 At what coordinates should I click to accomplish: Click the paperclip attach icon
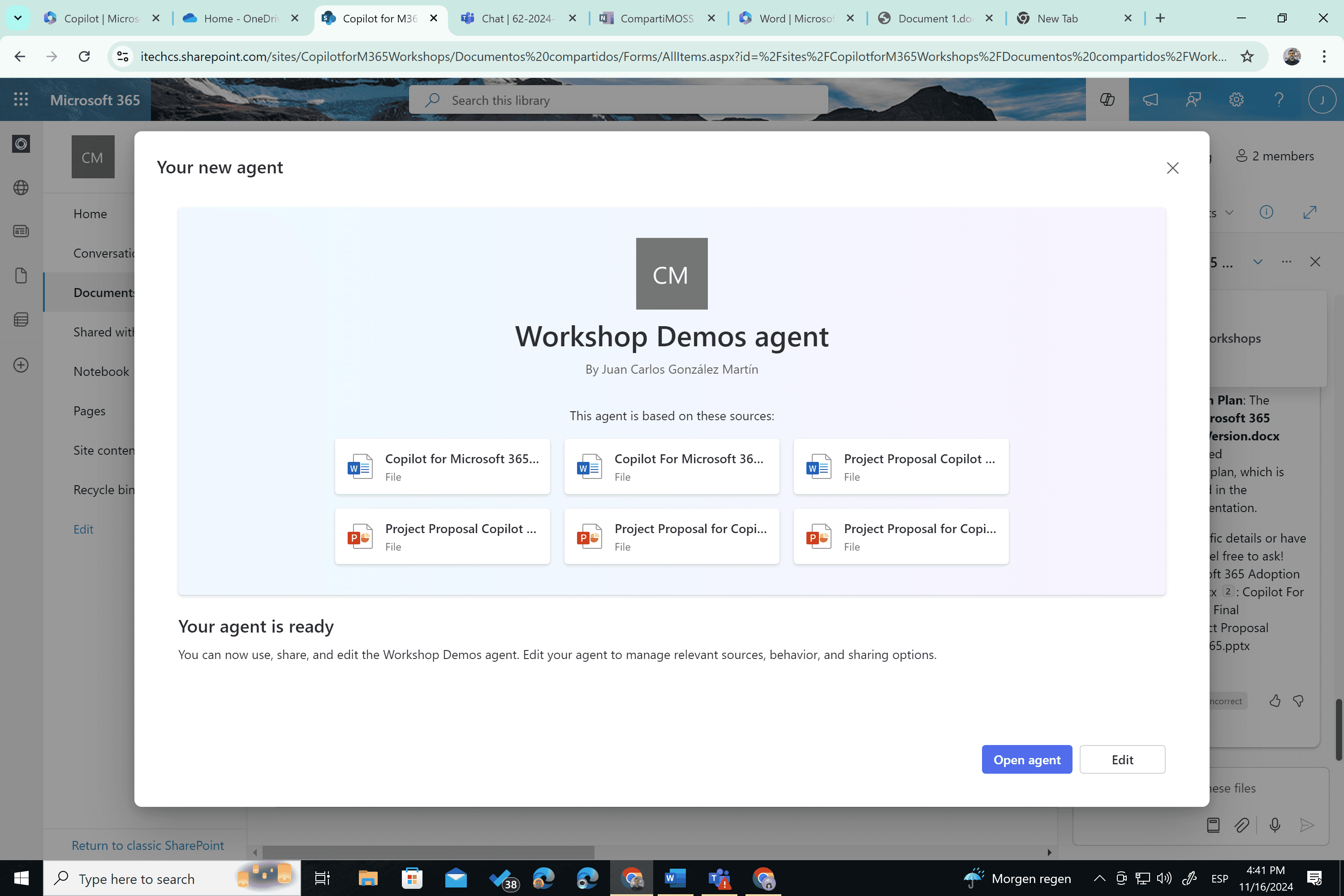tap(1241, 825)
